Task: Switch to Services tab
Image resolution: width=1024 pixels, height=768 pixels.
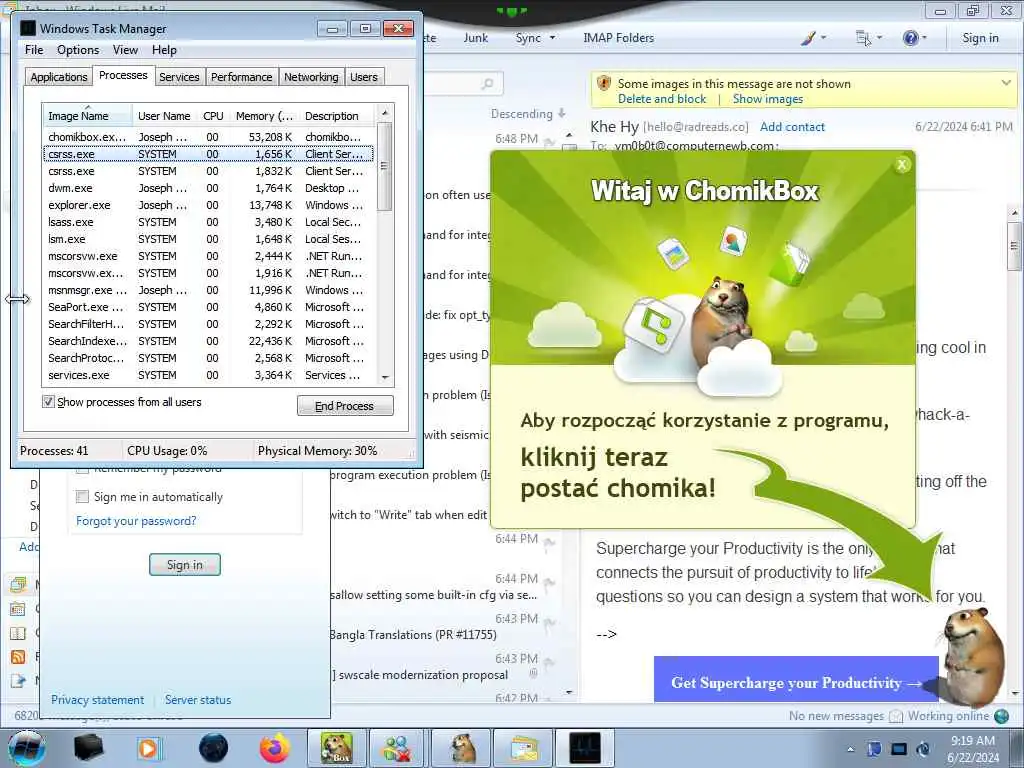Action: 179,77
